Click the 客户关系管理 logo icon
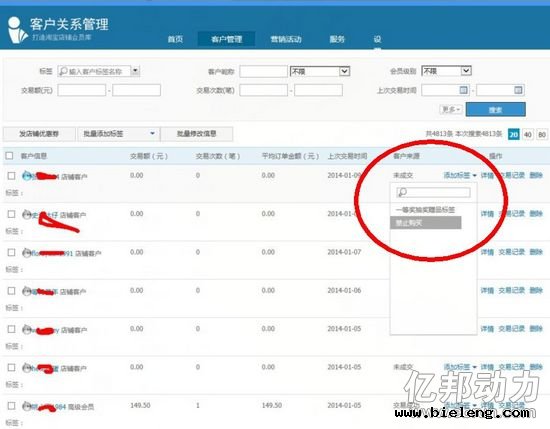Screen dimensions: 550x429 point(18,30)
